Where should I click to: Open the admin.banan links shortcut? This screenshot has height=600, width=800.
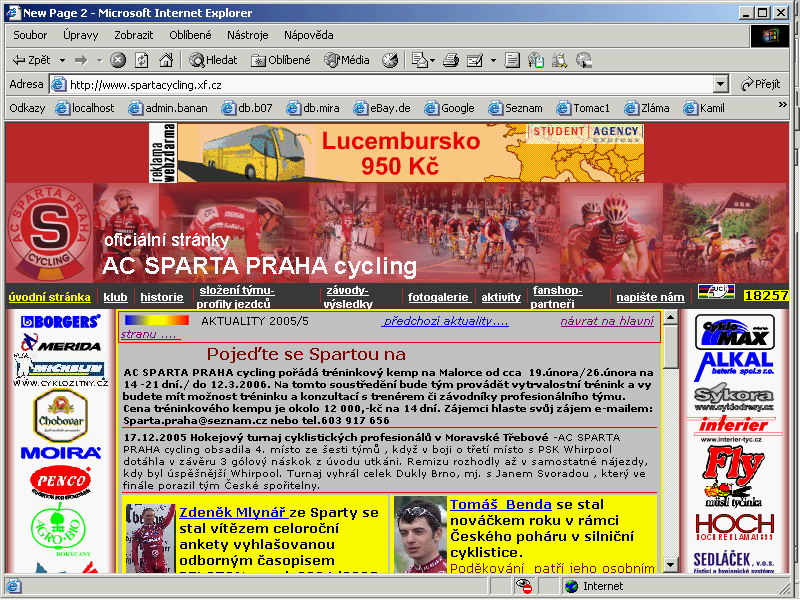pos(168,108)
